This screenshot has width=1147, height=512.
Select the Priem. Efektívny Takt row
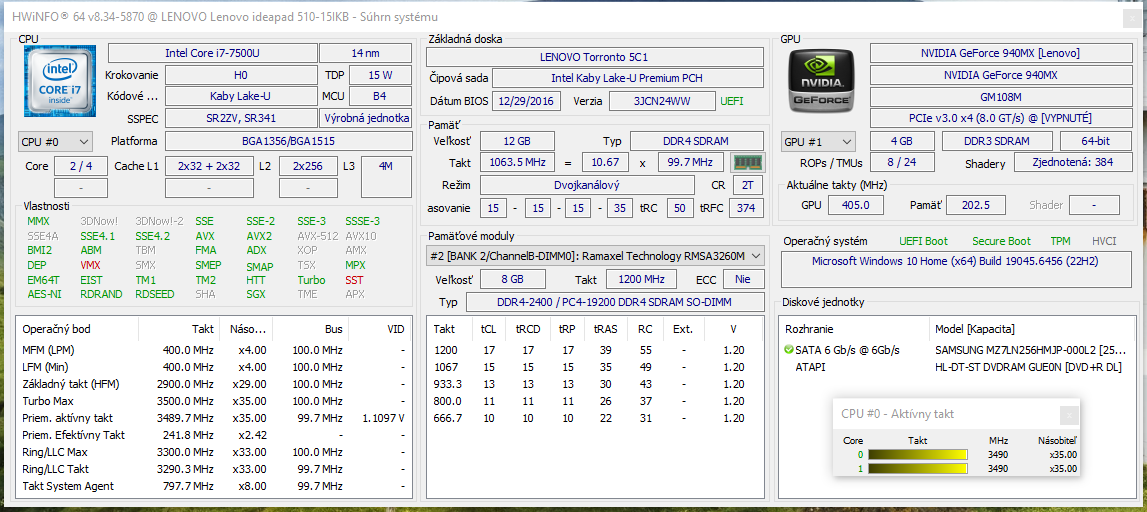212,435
